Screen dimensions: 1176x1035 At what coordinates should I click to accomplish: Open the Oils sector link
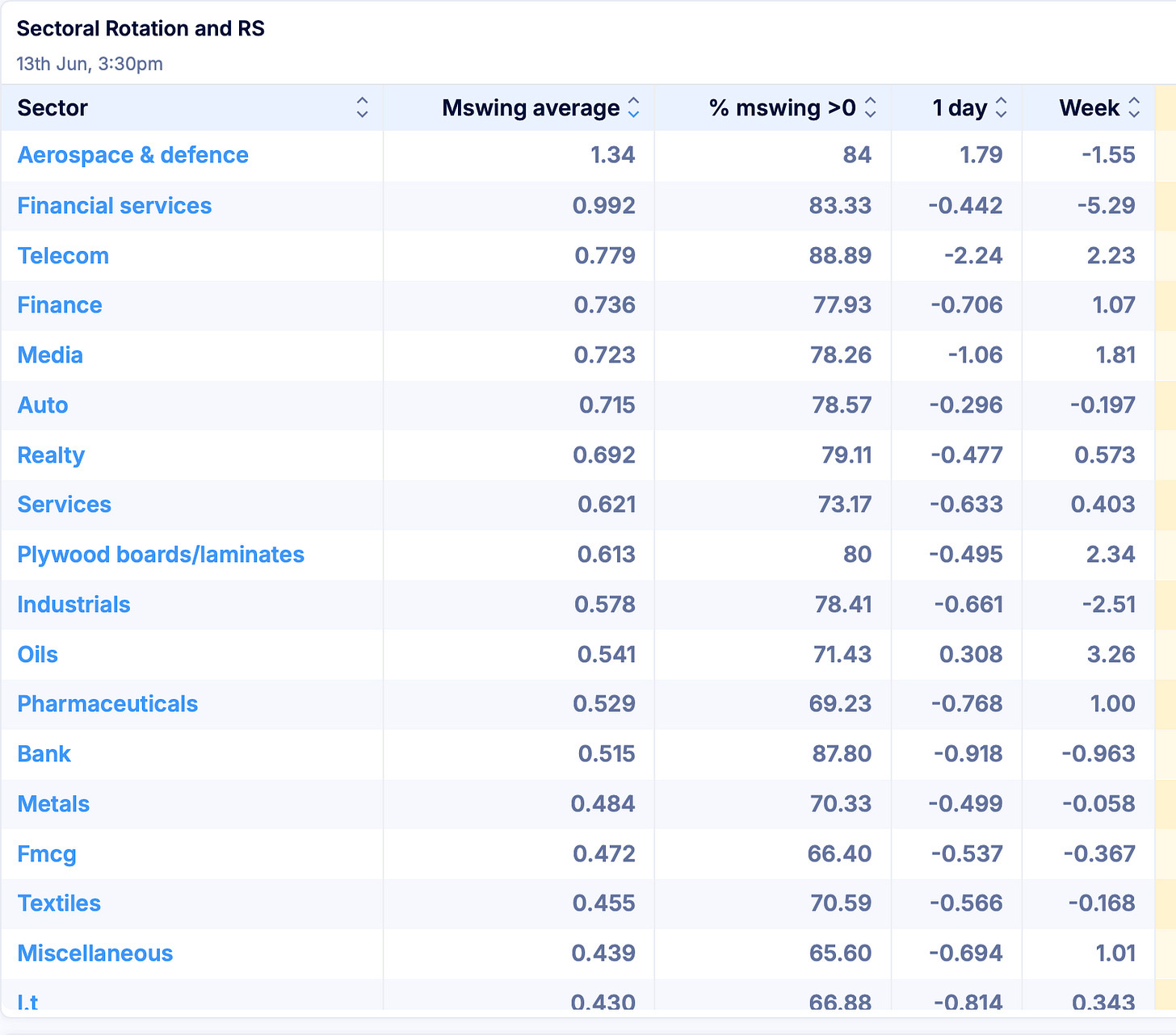[x=38, y=655]
